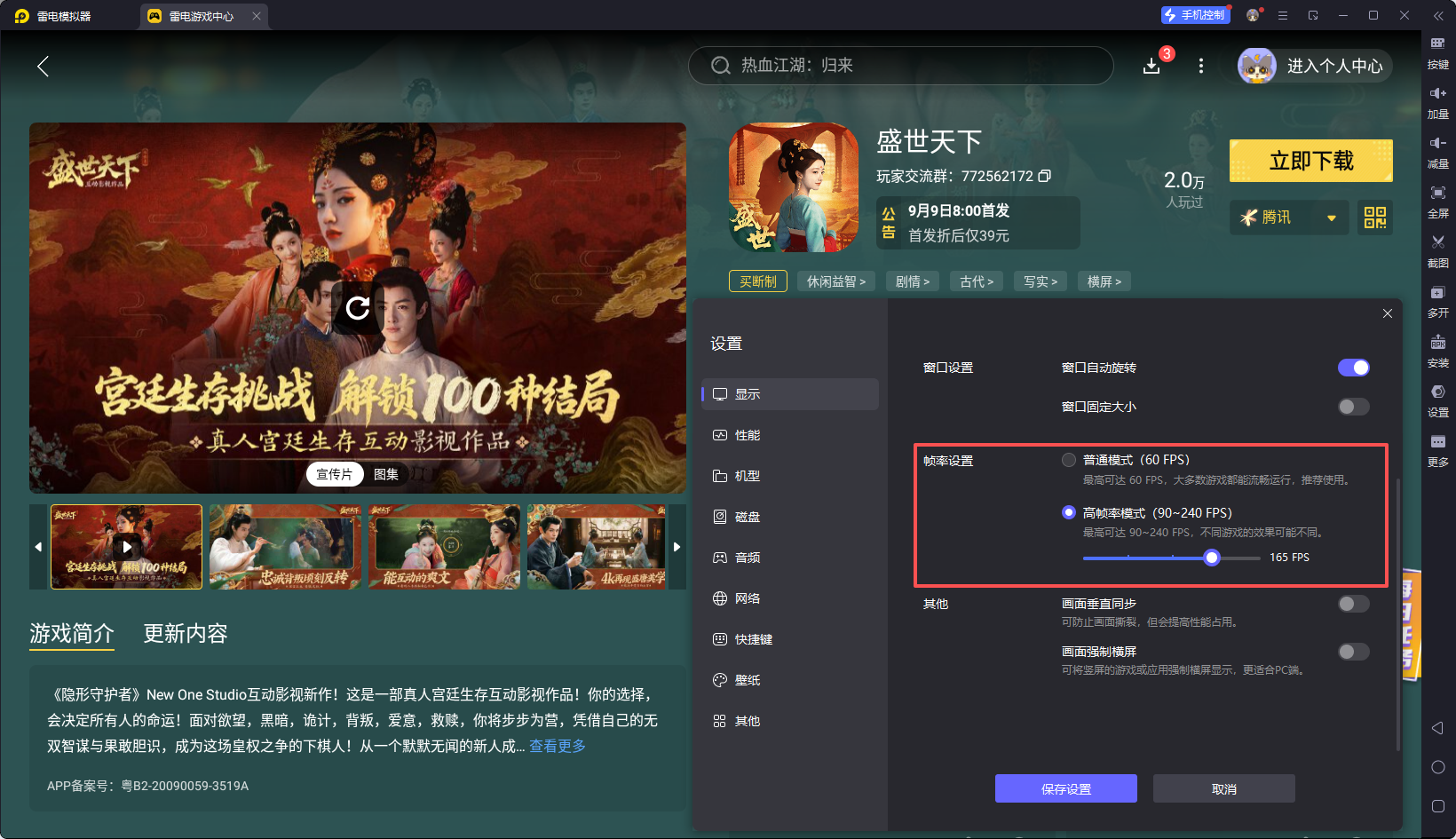The height and width of the screenshot is (839, 1456).
Task: Enable 窗口固定大小 toggle
Action: pos(1354,407)
